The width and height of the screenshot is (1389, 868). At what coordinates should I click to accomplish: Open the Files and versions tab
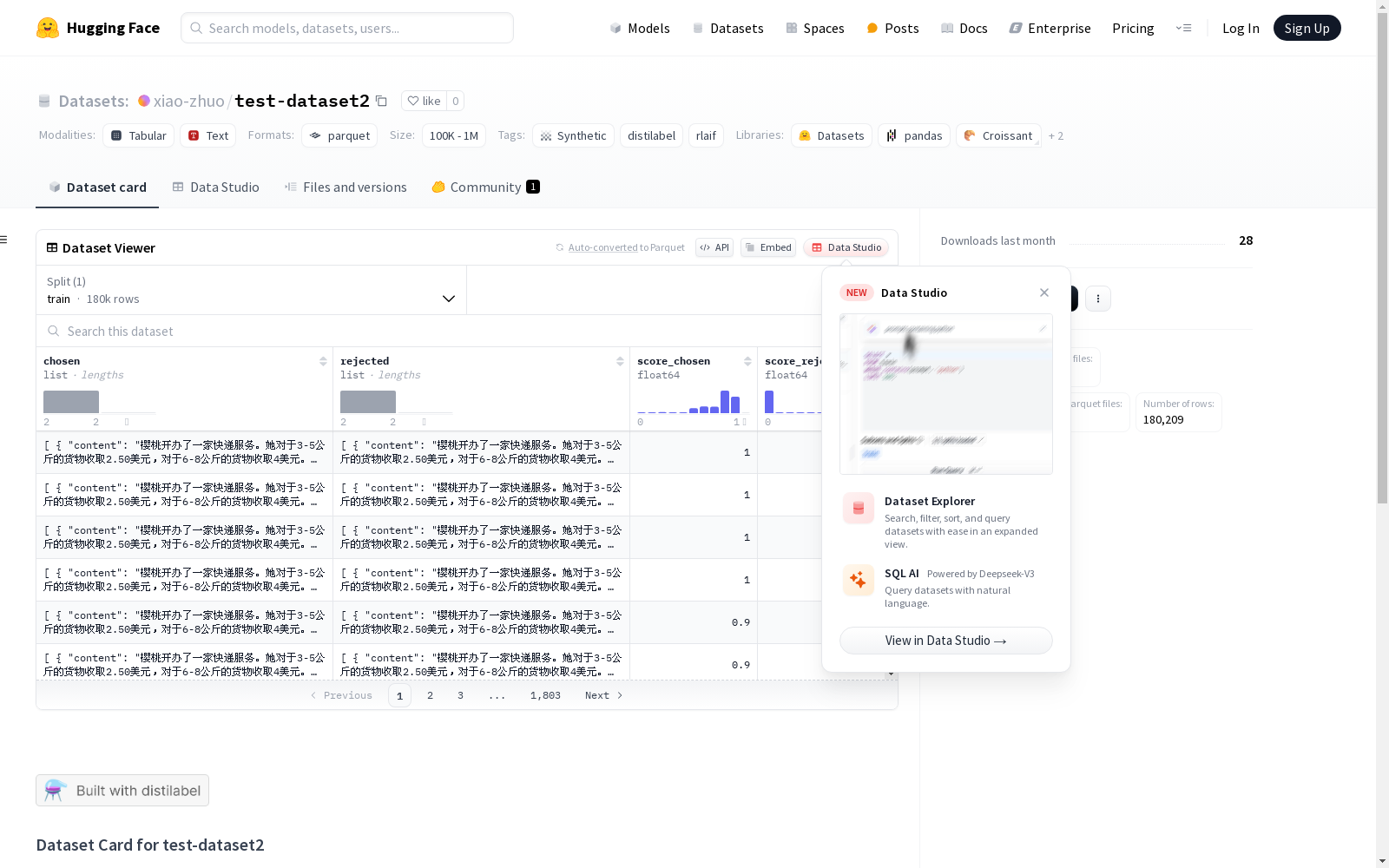pyautogui.click(x=346, y=187)
